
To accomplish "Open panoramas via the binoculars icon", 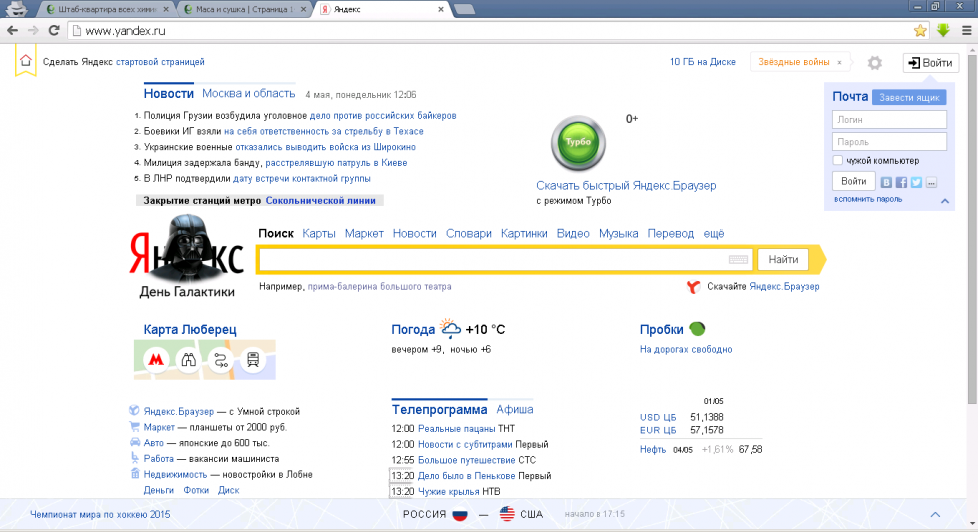I will (187, 360).
